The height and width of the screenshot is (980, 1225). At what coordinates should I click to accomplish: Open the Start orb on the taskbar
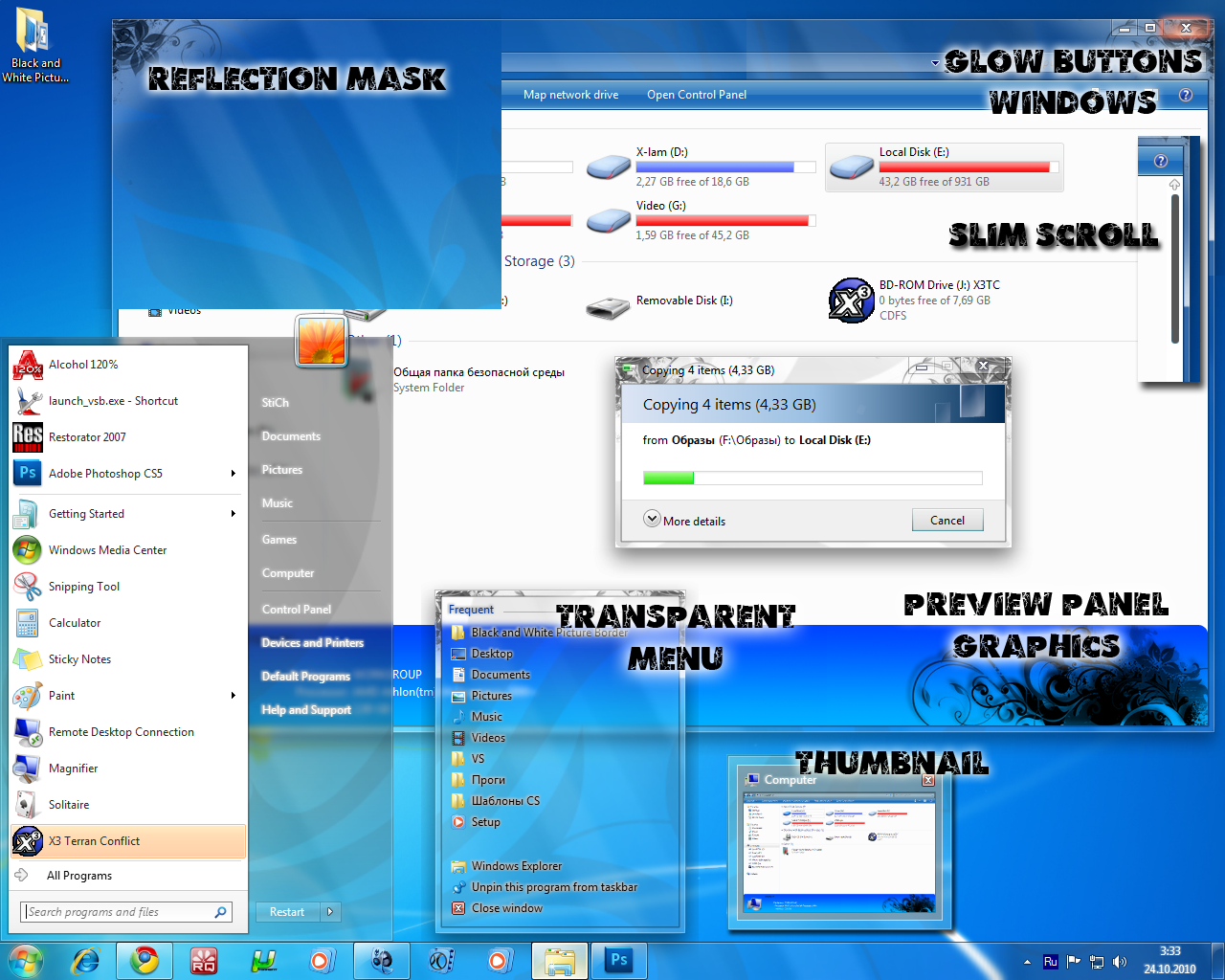pos(26,960)
